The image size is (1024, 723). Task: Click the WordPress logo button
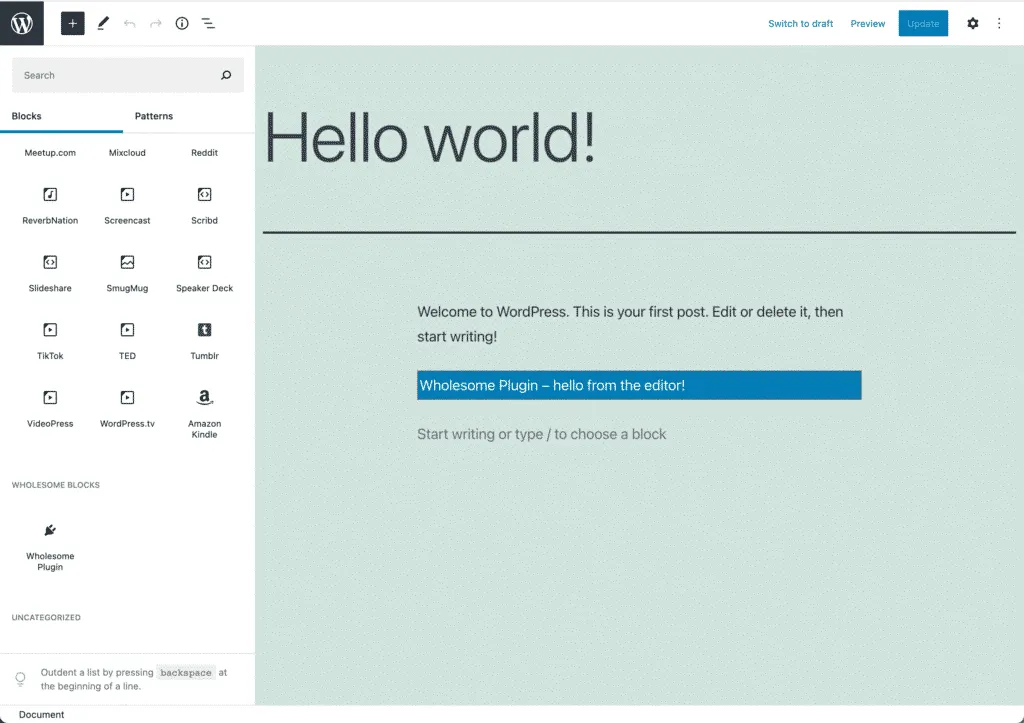(22, 23)
